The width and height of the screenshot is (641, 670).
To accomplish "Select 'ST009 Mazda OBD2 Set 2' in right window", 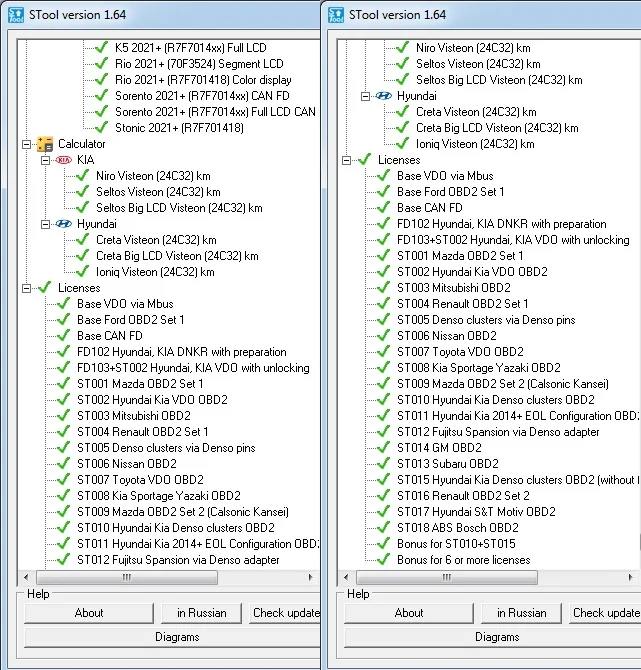I will point(503,384).
